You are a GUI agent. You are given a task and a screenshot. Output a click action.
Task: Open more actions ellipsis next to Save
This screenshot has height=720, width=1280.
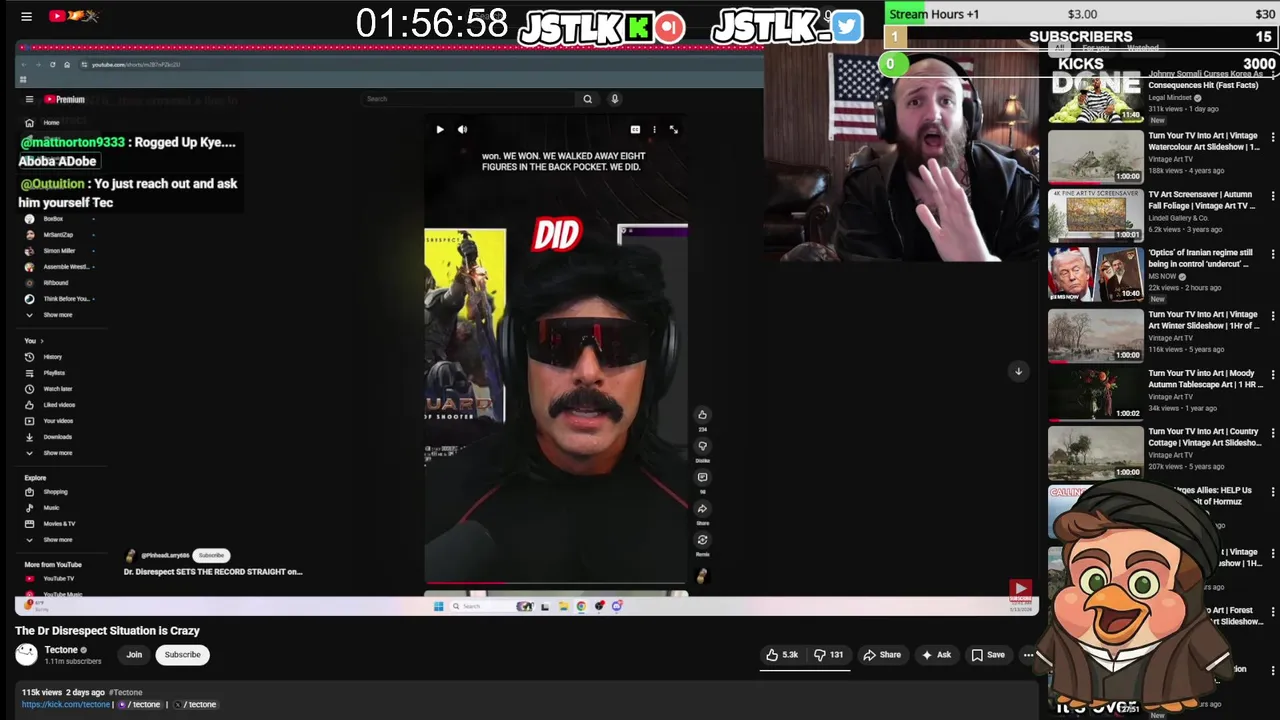tap(1028, 655)
